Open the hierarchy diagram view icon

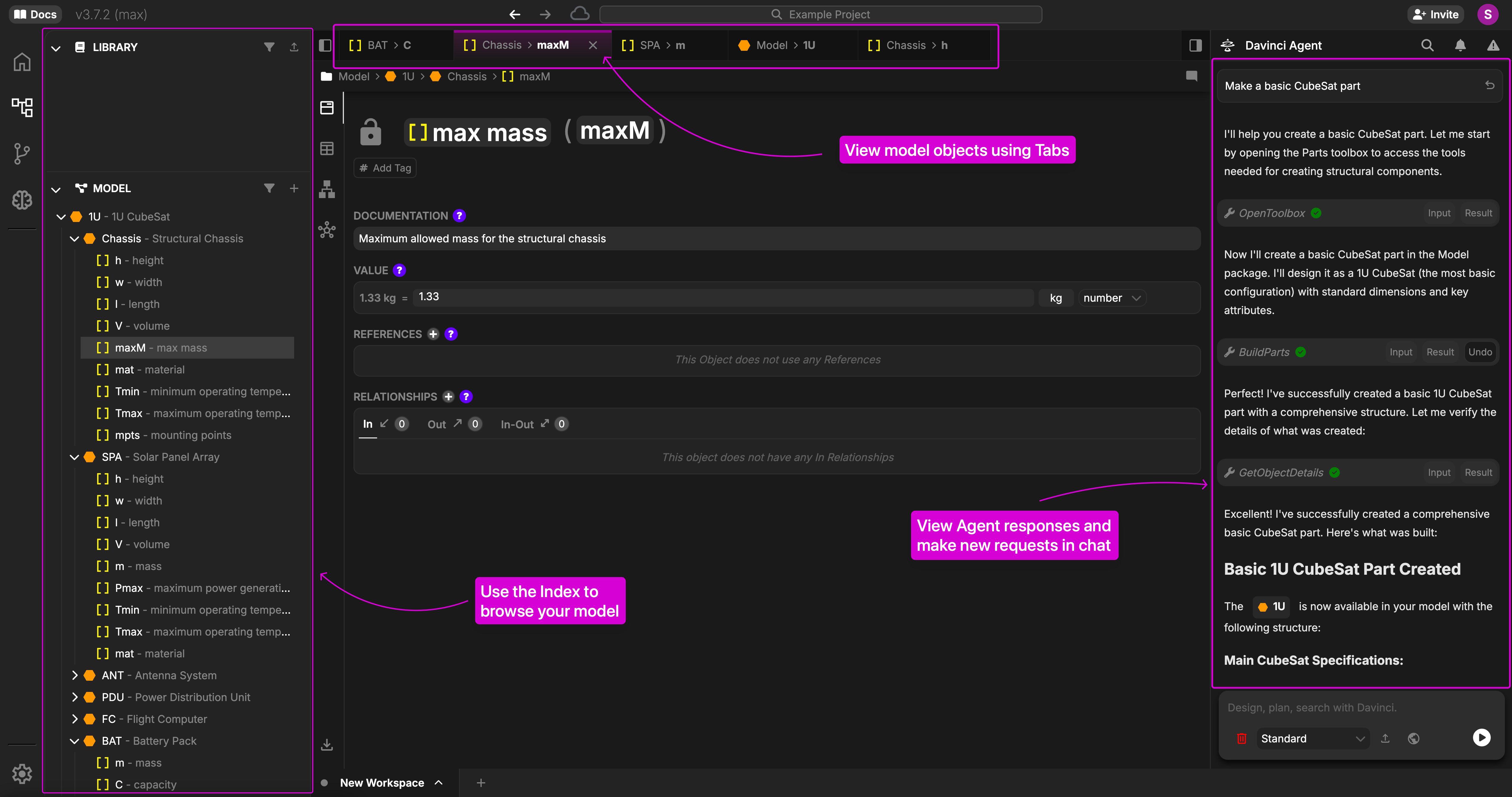327,189
